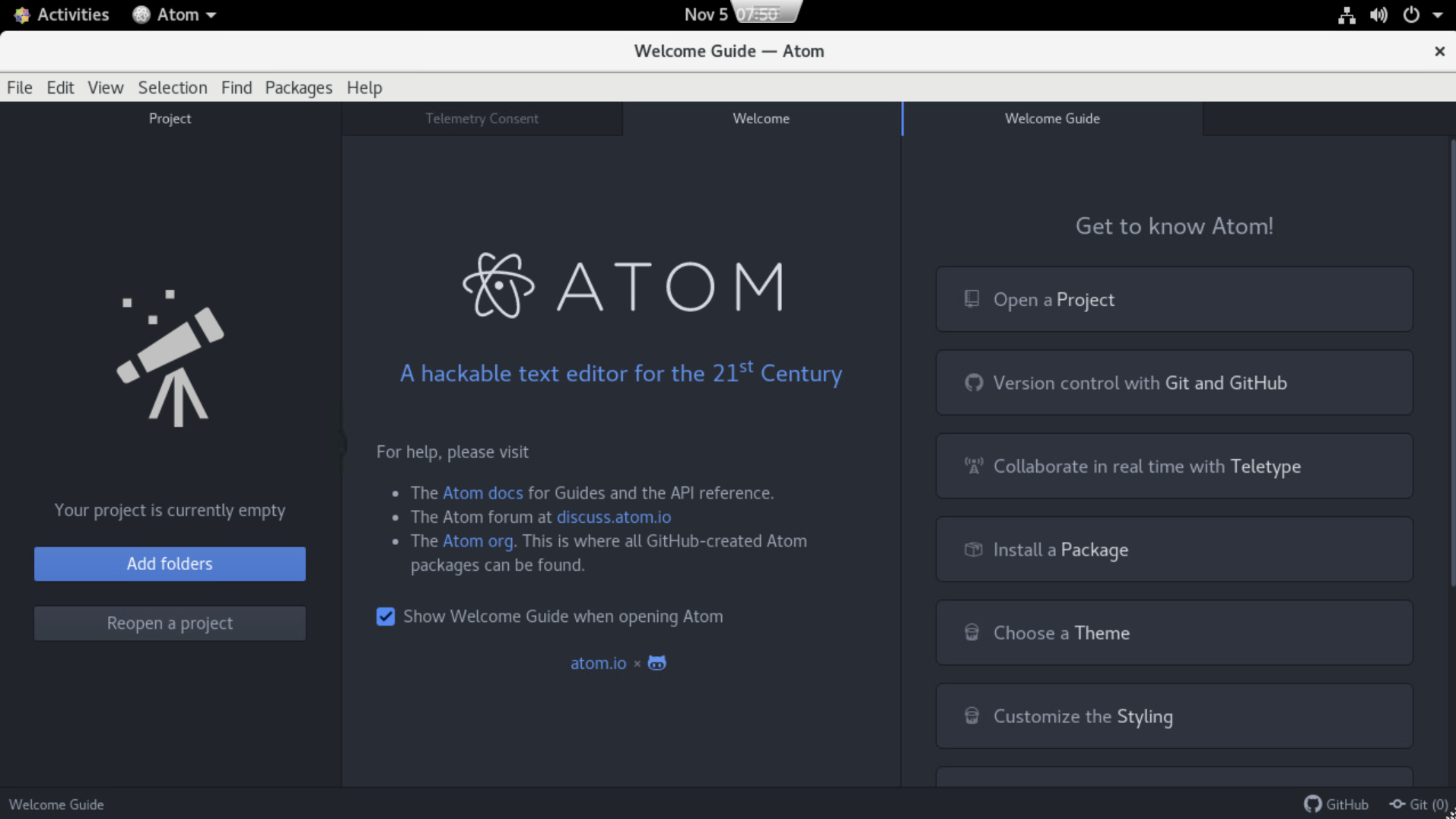This screenshot has width=1456, height=819.
Task: Open the discuss.atom.io link
Action: click(x=614, y=517)
